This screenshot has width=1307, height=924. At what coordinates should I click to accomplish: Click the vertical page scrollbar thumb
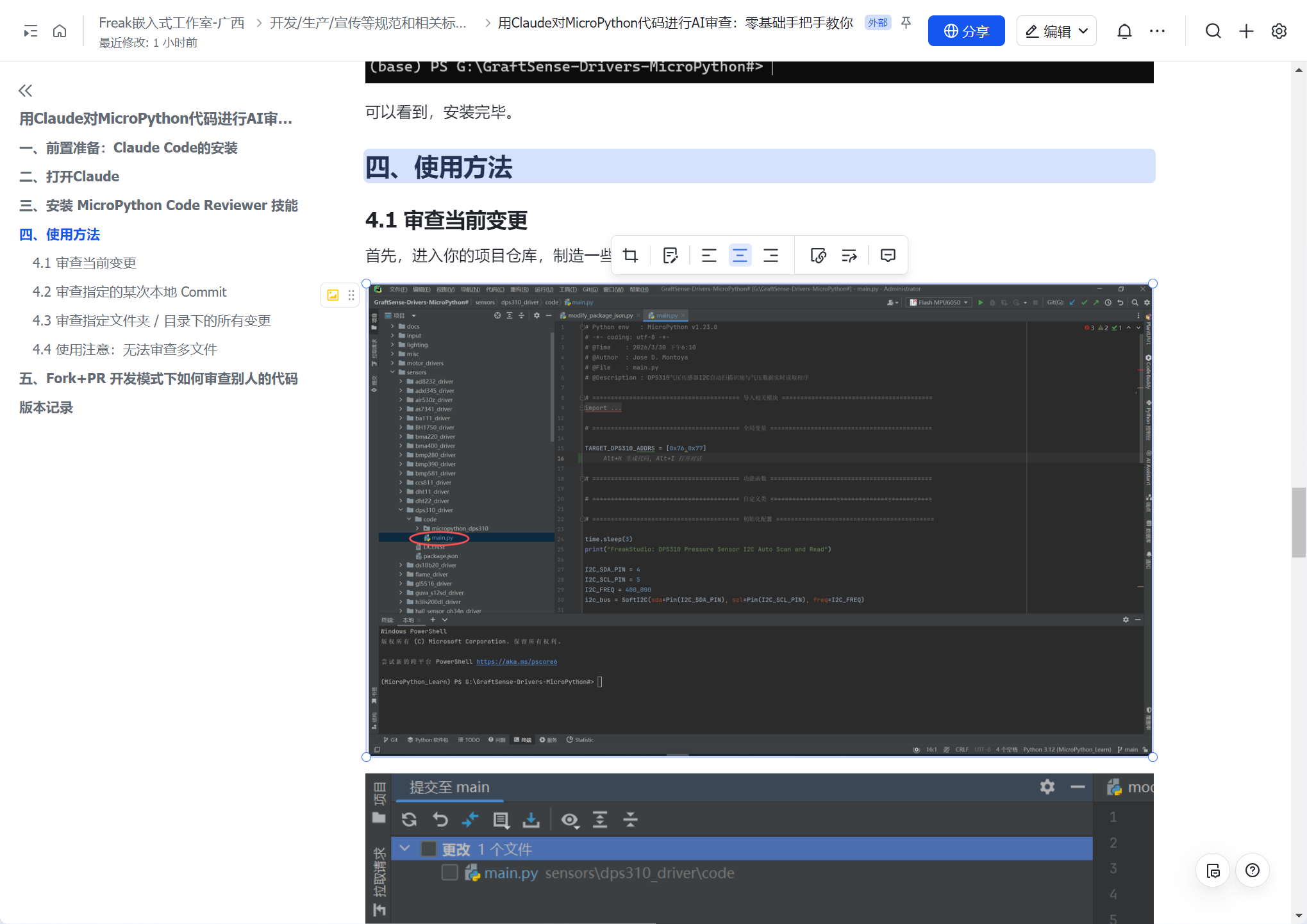(x=1299, y=522)
